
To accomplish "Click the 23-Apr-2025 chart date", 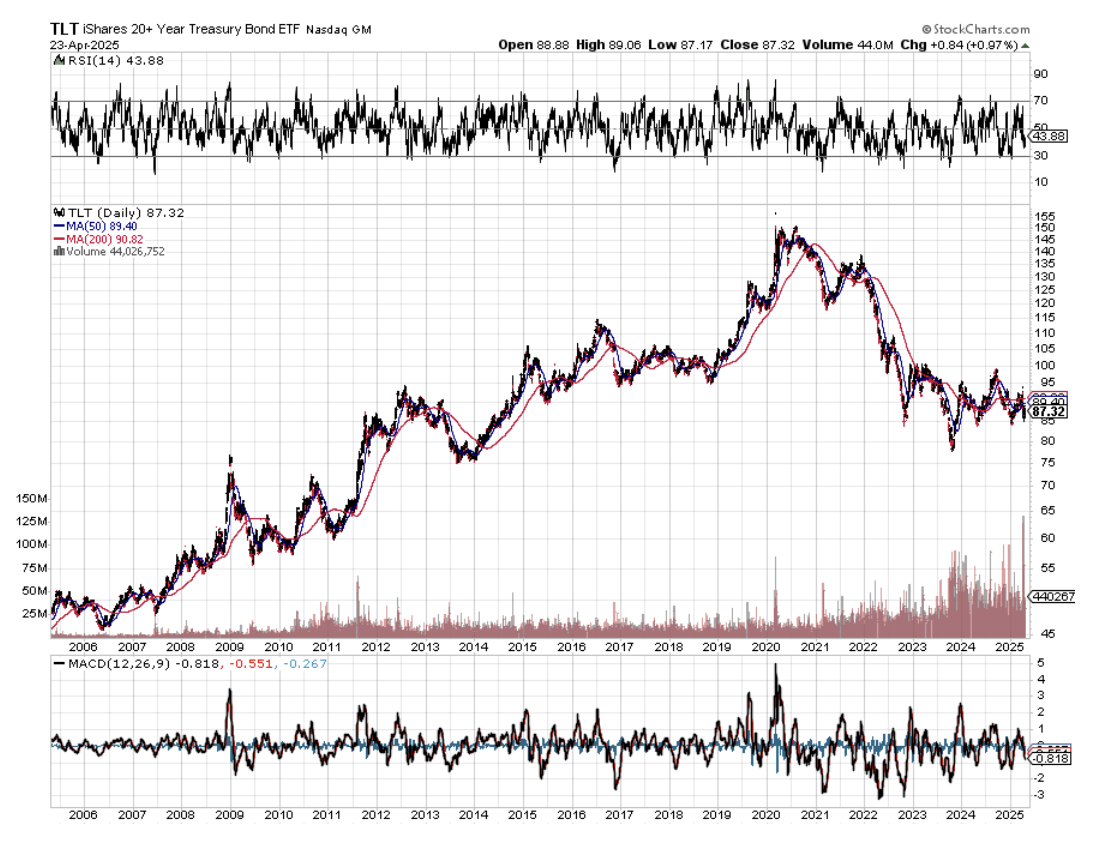I will pos(85,45).
